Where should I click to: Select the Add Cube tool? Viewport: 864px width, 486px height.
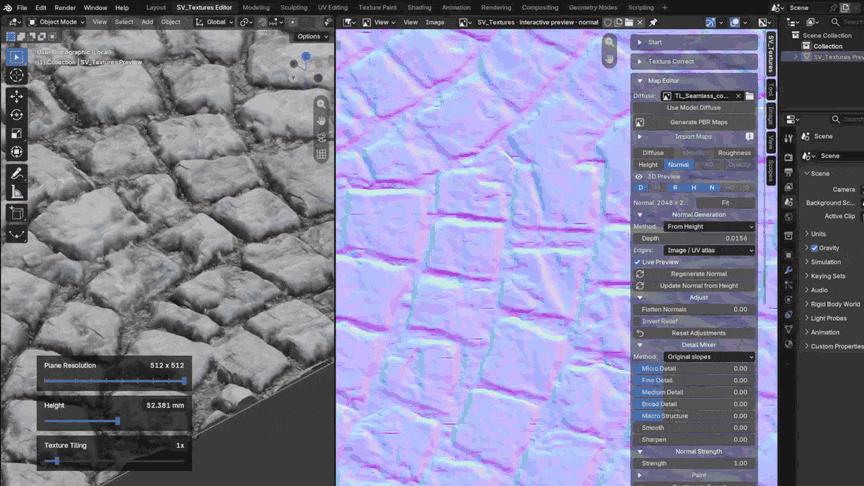(17, 213)
